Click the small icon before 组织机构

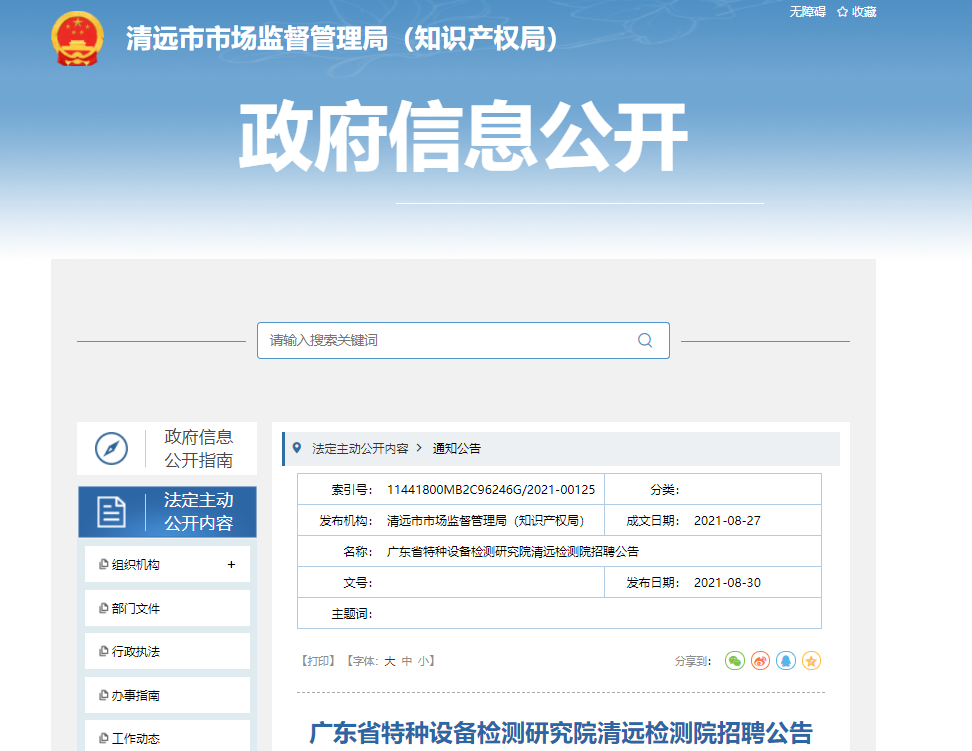104,564
